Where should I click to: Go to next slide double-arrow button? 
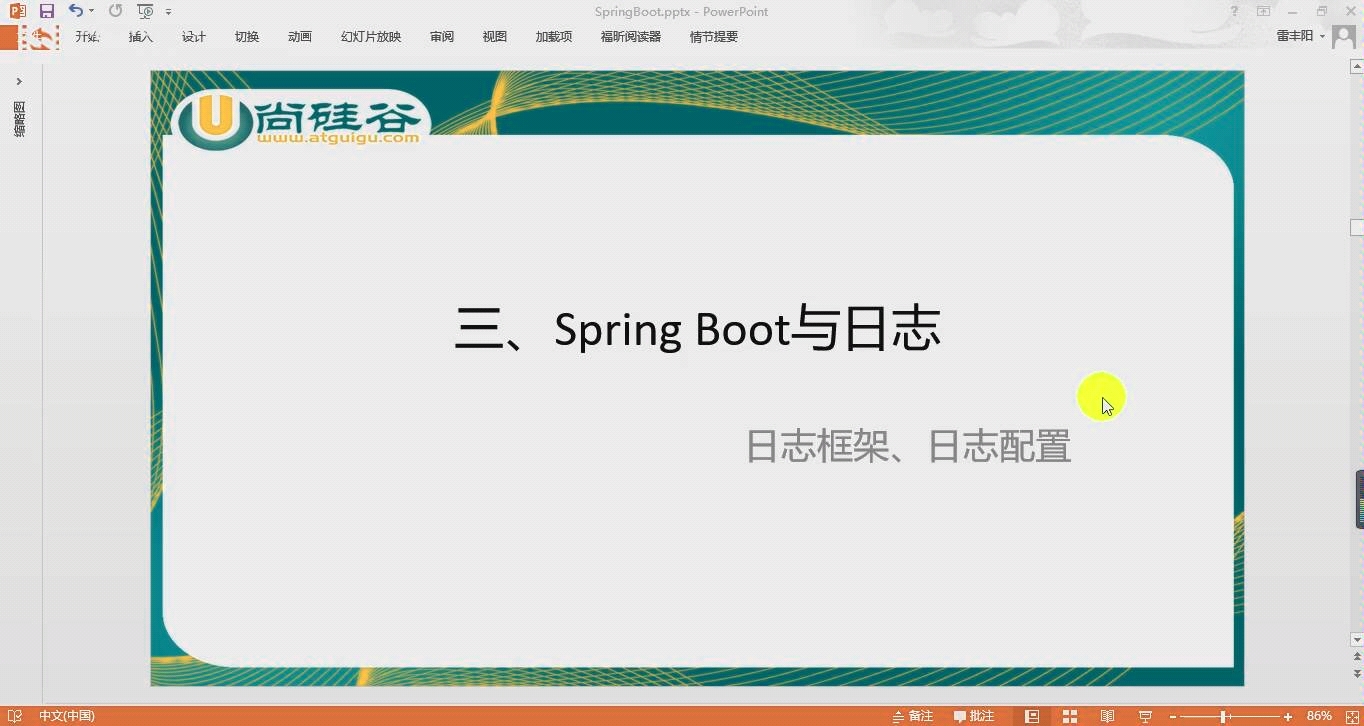tap(1357, 675)
